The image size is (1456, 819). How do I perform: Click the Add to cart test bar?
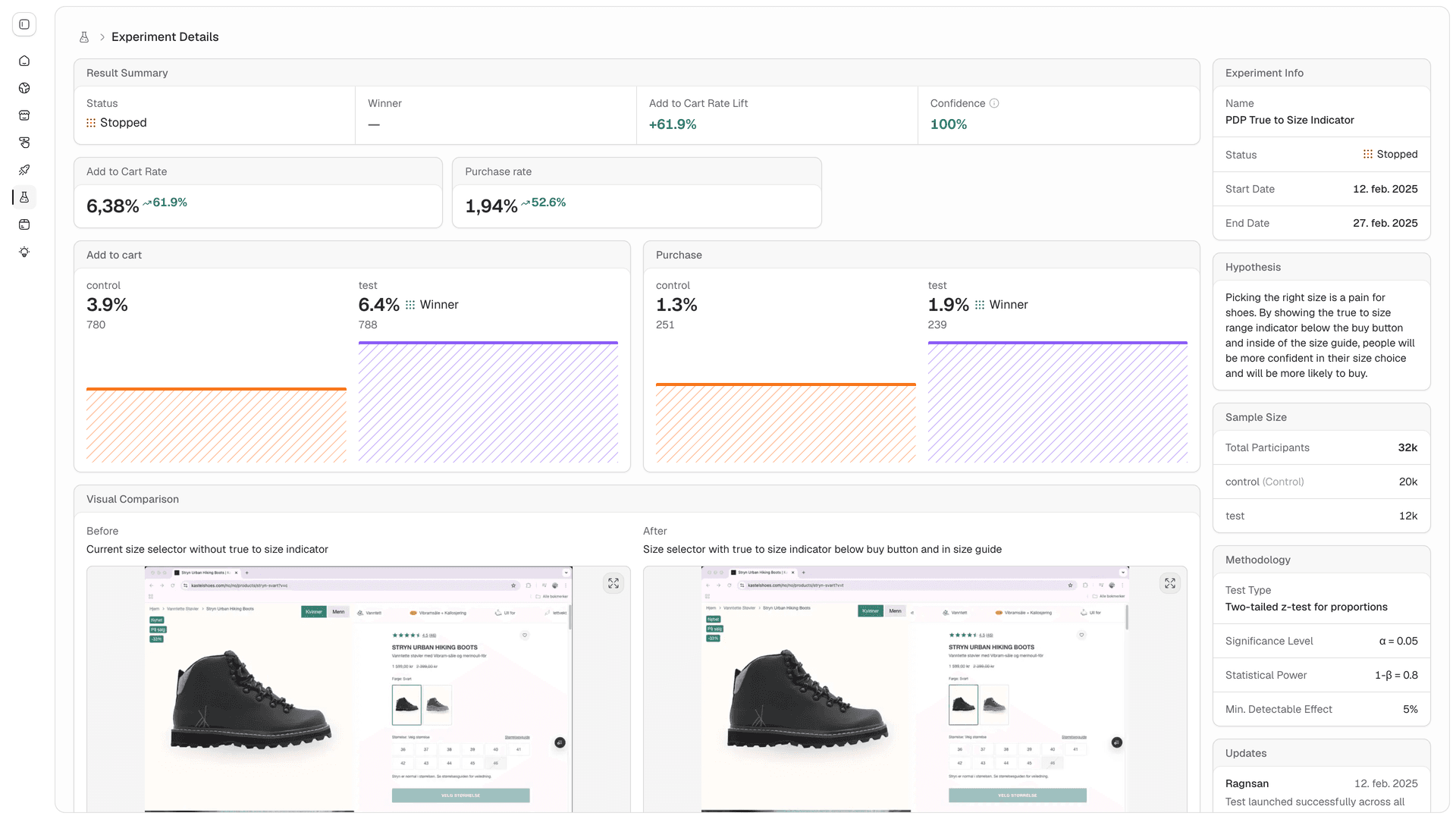pyautogui.click(x=488, y=402)
